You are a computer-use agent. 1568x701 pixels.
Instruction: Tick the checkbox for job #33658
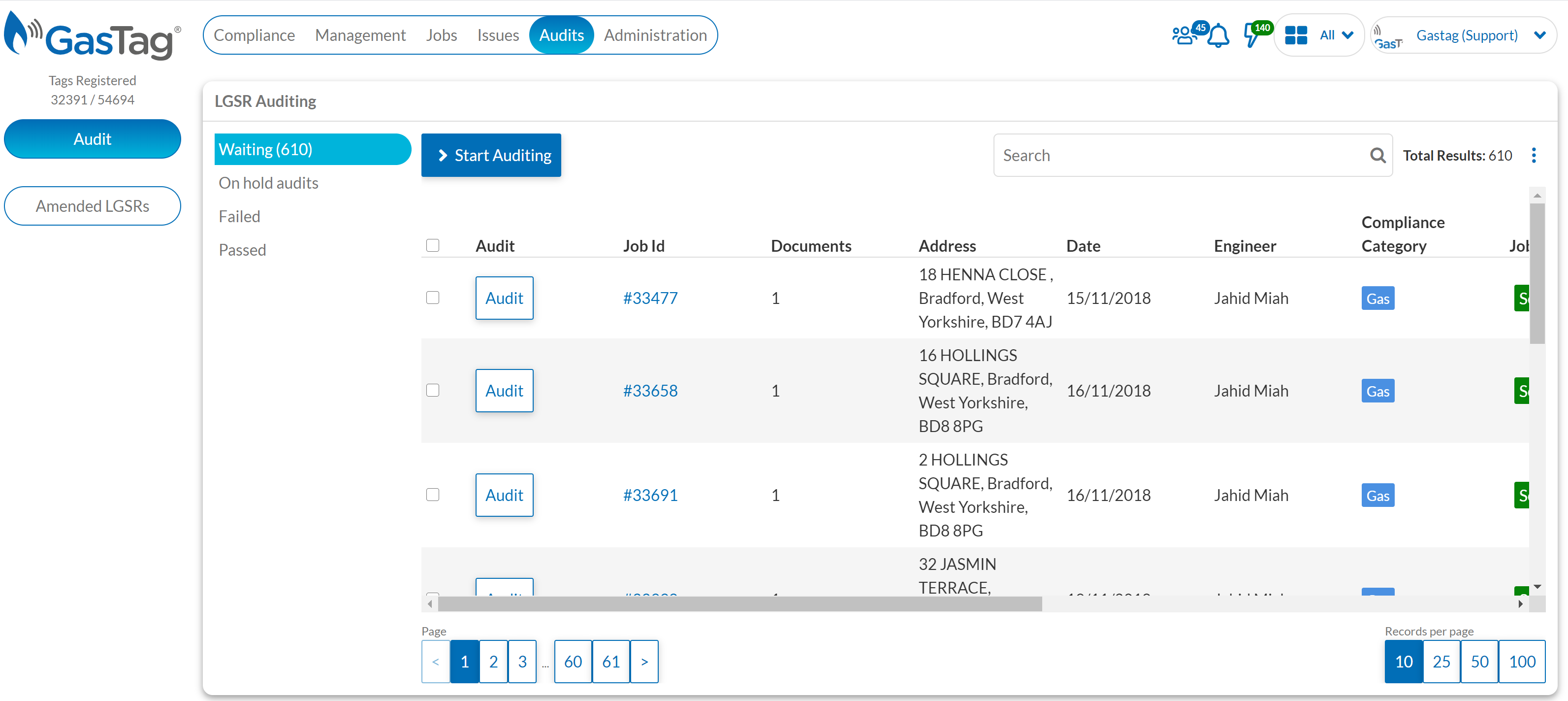click(x=433, y=390)
